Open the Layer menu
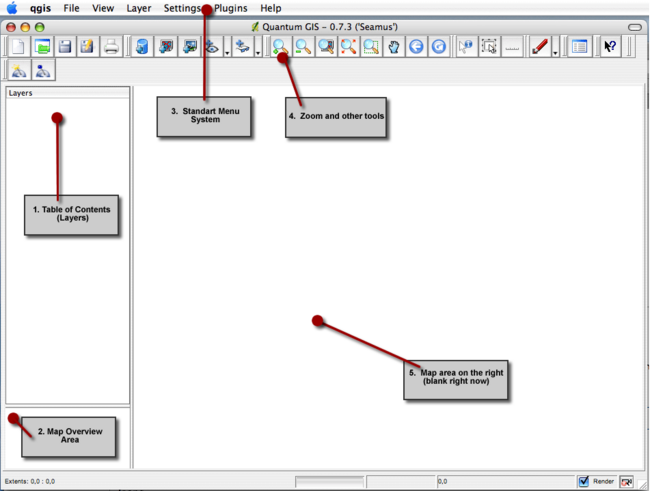Screen dimensions: 650x491 pyautogui.click(x=139, y=7)
